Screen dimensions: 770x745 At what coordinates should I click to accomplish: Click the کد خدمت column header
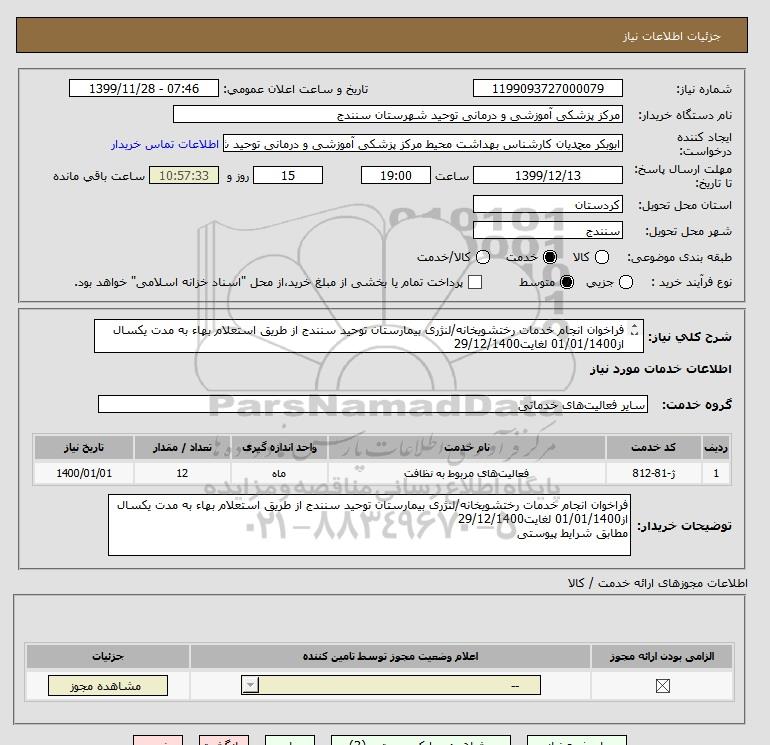pos(653,447)
